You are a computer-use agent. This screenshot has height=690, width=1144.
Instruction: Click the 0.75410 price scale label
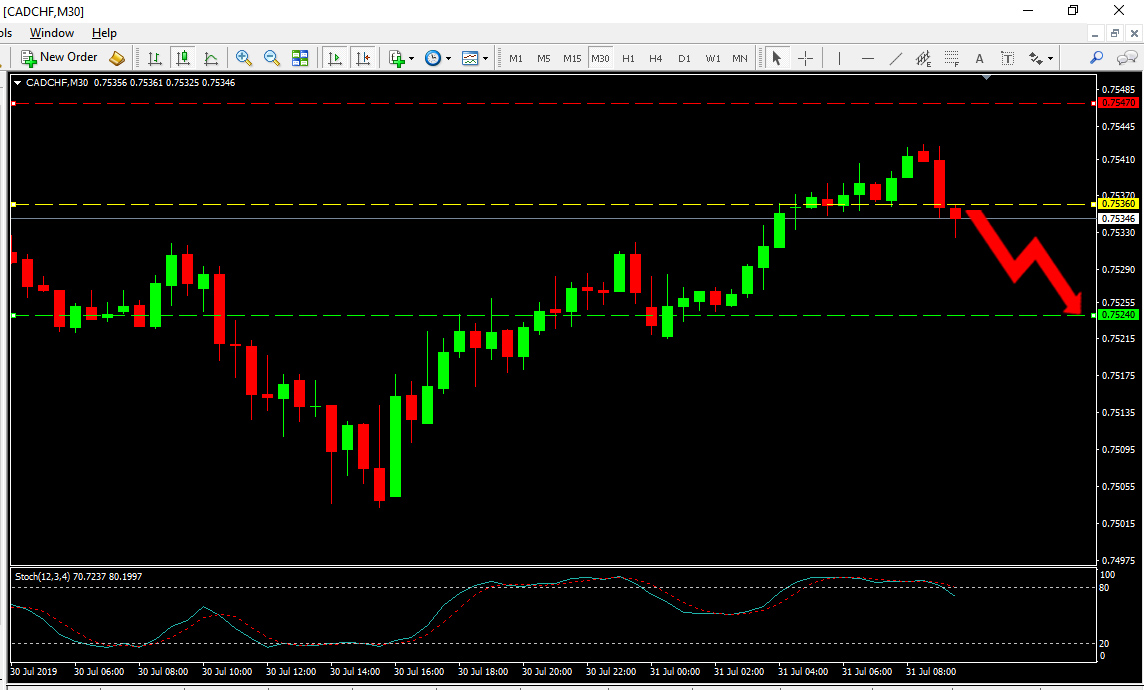coord(1118,159)
